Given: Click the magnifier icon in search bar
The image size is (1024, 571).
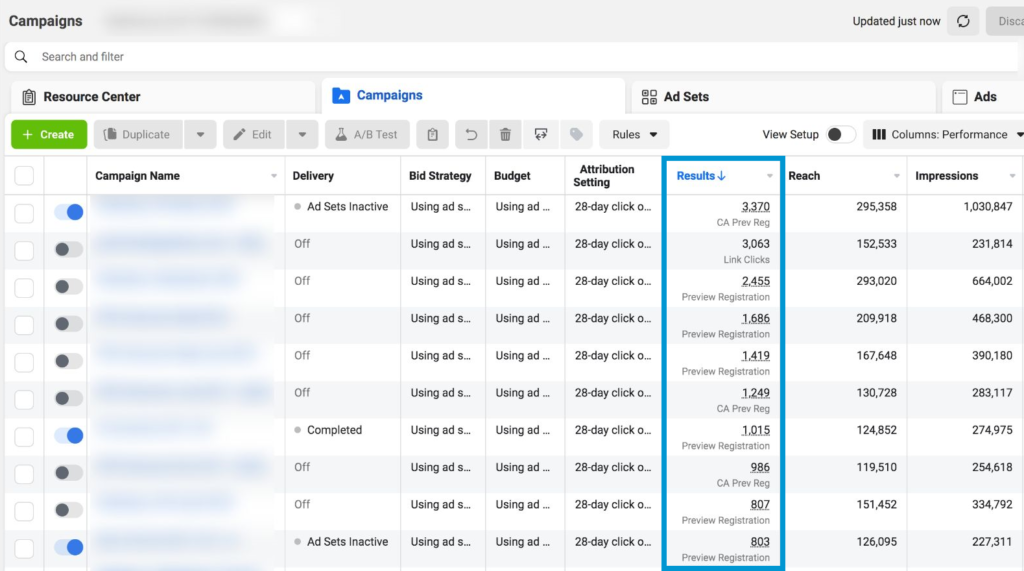Looking at the screenshot, I should [x=21, y=57].
